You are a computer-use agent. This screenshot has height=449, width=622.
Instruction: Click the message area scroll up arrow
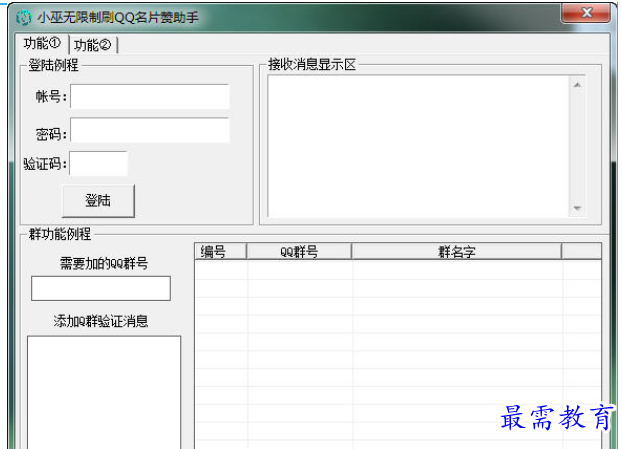point(577,84)
